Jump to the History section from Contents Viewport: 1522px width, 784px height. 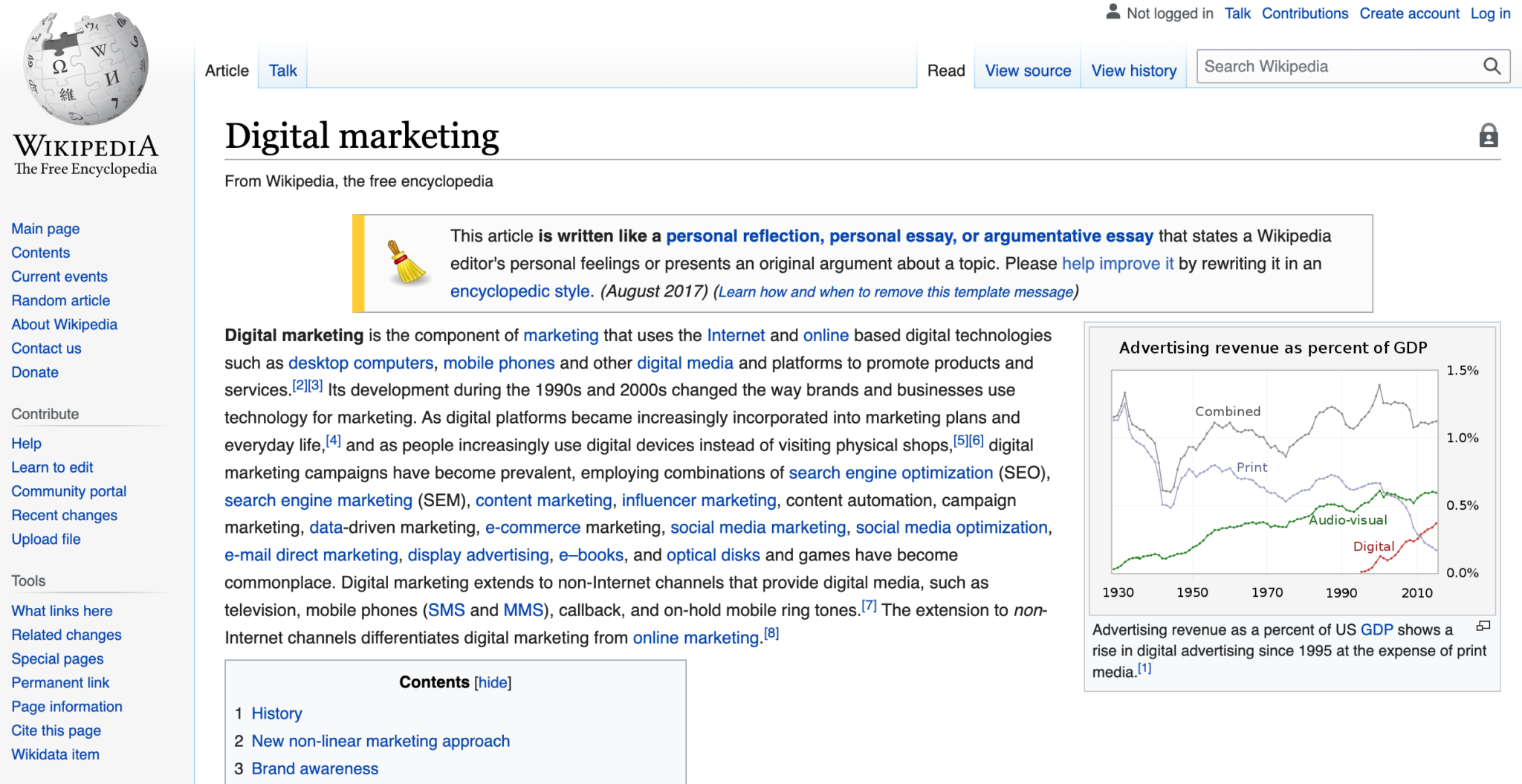(x=276, y=713)
